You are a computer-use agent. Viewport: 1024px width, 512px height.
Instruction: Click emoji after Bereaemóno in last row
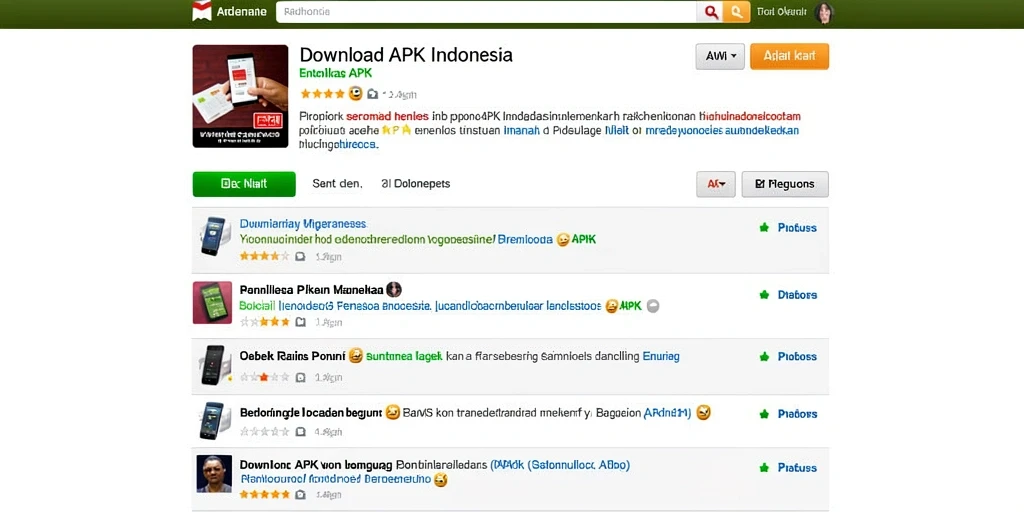[441, 480]
